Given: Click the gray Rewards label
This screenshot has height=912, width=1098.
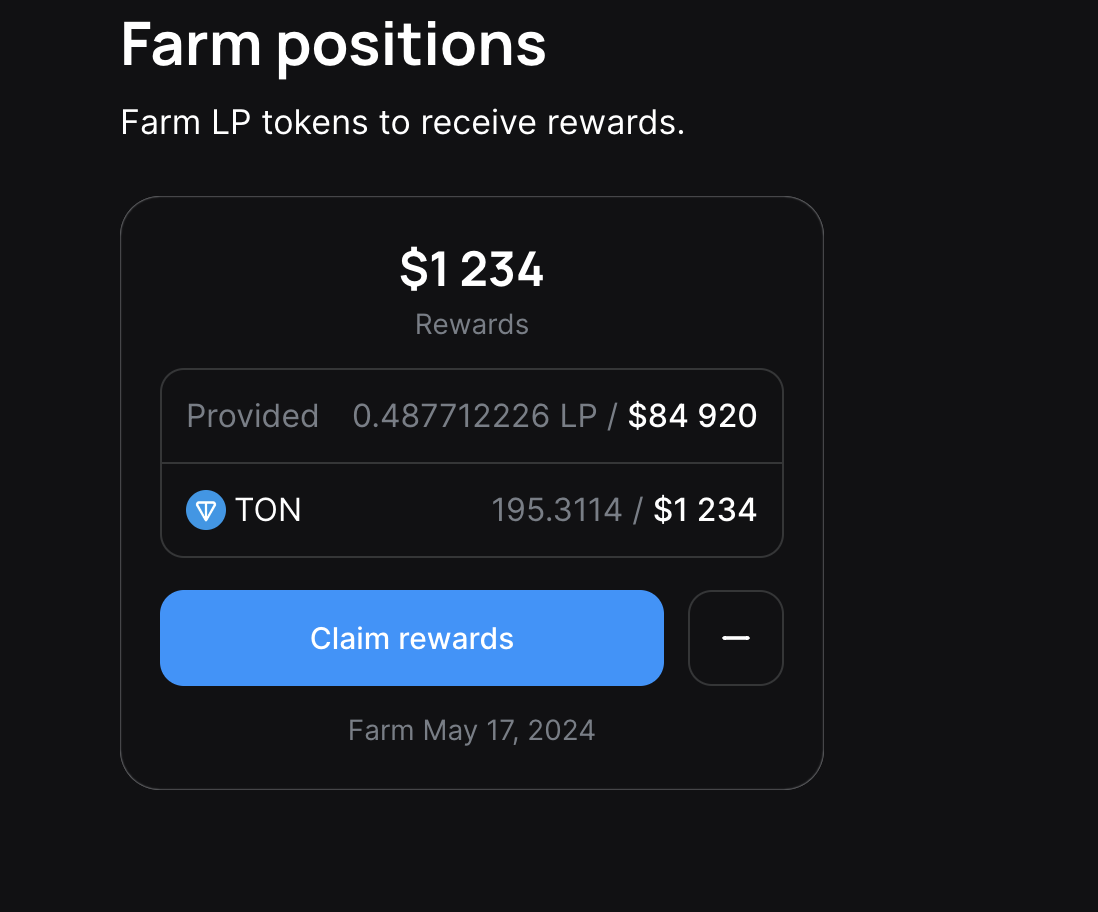Looking at the screenshot, I should [x=472, y=325].
